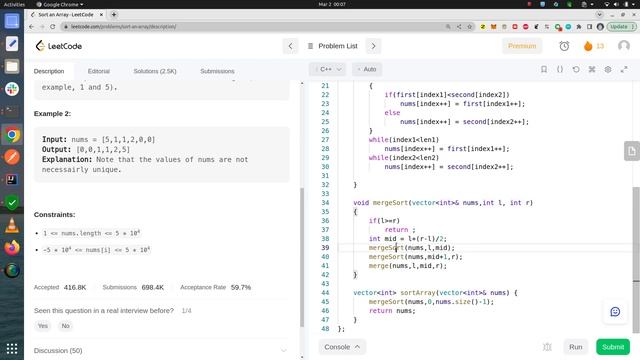Launch Slack from the dock
640x360 pixels.
(12, 89)
